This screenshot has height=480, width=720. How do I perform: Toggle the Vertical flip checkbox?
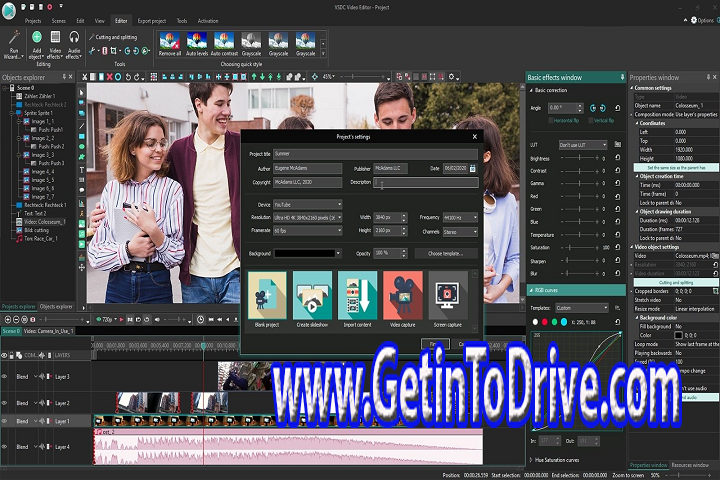pos(591,120)
